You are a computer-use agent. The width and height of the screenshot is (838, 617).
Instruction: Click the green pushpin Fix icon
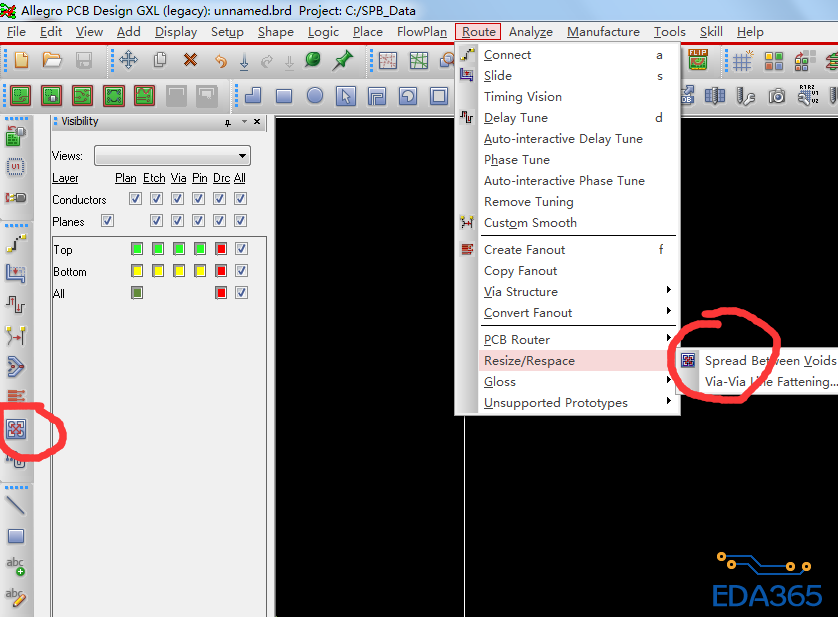343,60
